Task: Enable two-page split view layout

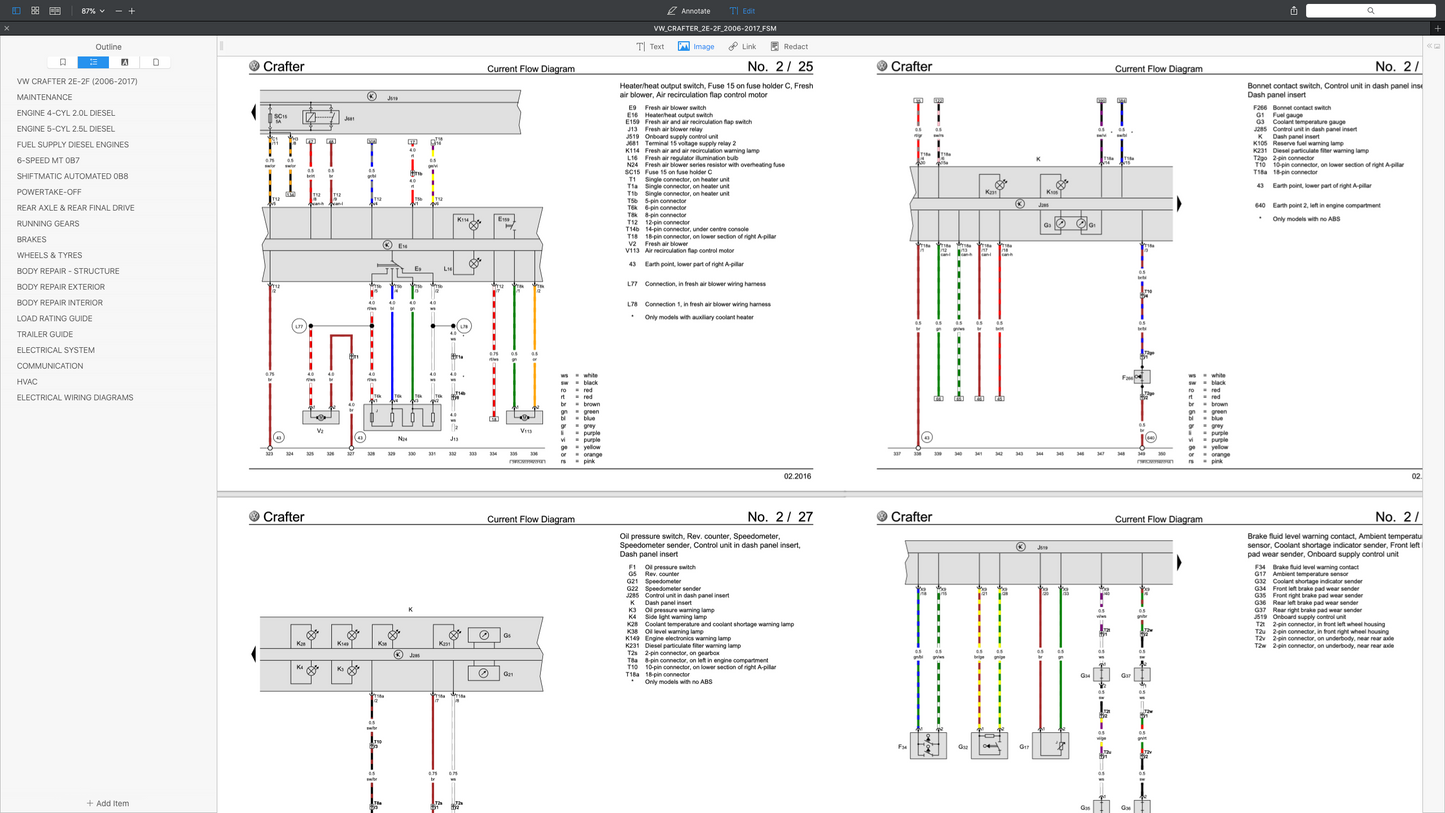Action: click(55, 11)
